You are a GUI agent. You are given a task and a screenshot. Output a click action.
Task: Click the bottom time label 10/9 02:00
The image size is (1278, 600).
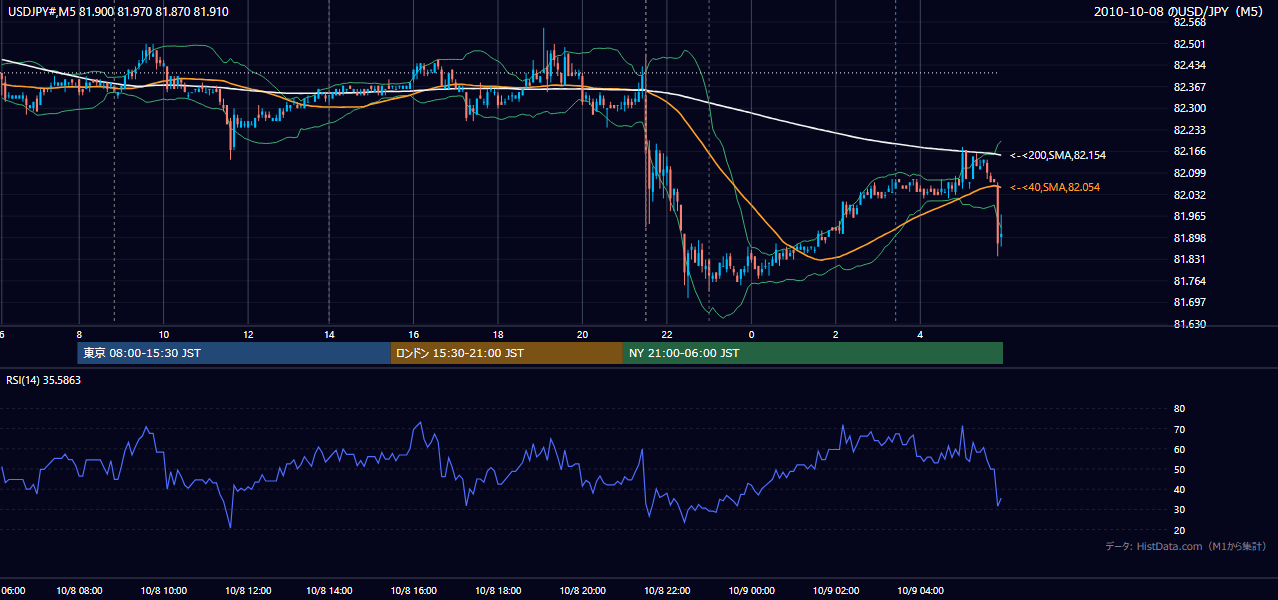point(834,591)
